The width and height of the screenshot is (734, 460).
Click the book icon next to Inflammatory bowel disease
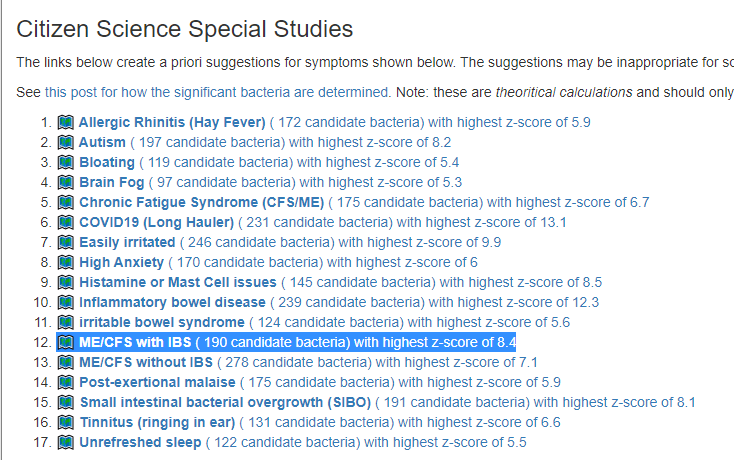(67, 302)
